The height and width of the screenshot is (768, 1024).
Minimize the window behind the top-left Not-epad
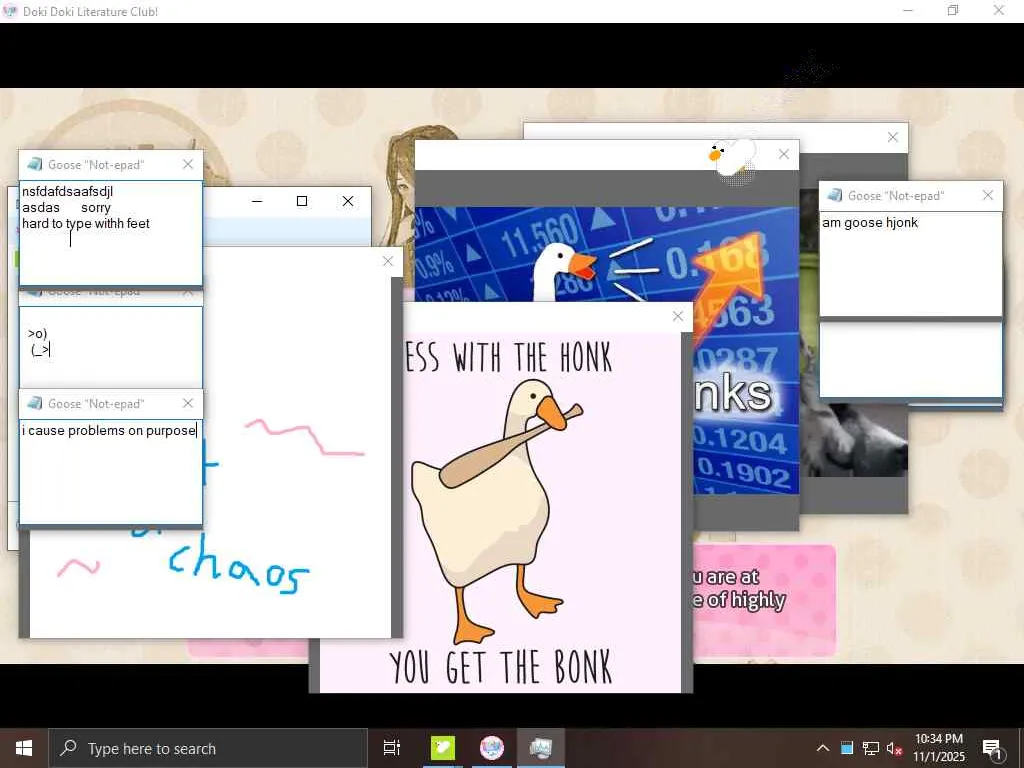point(257,201)
